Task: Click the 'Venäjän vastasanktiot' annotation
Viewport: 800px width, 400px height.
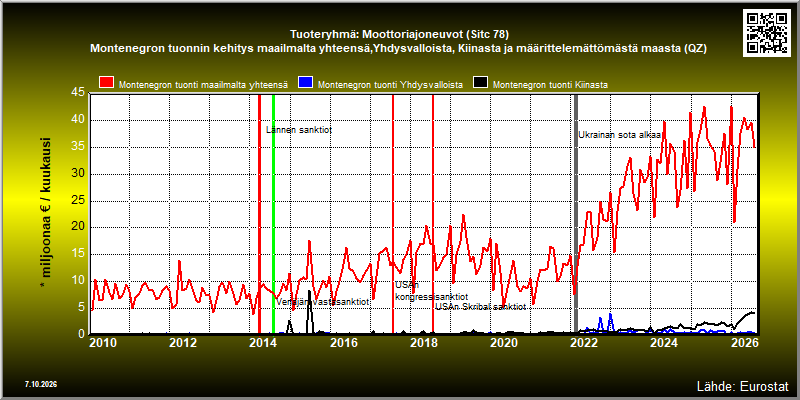Action: point(323,302)
